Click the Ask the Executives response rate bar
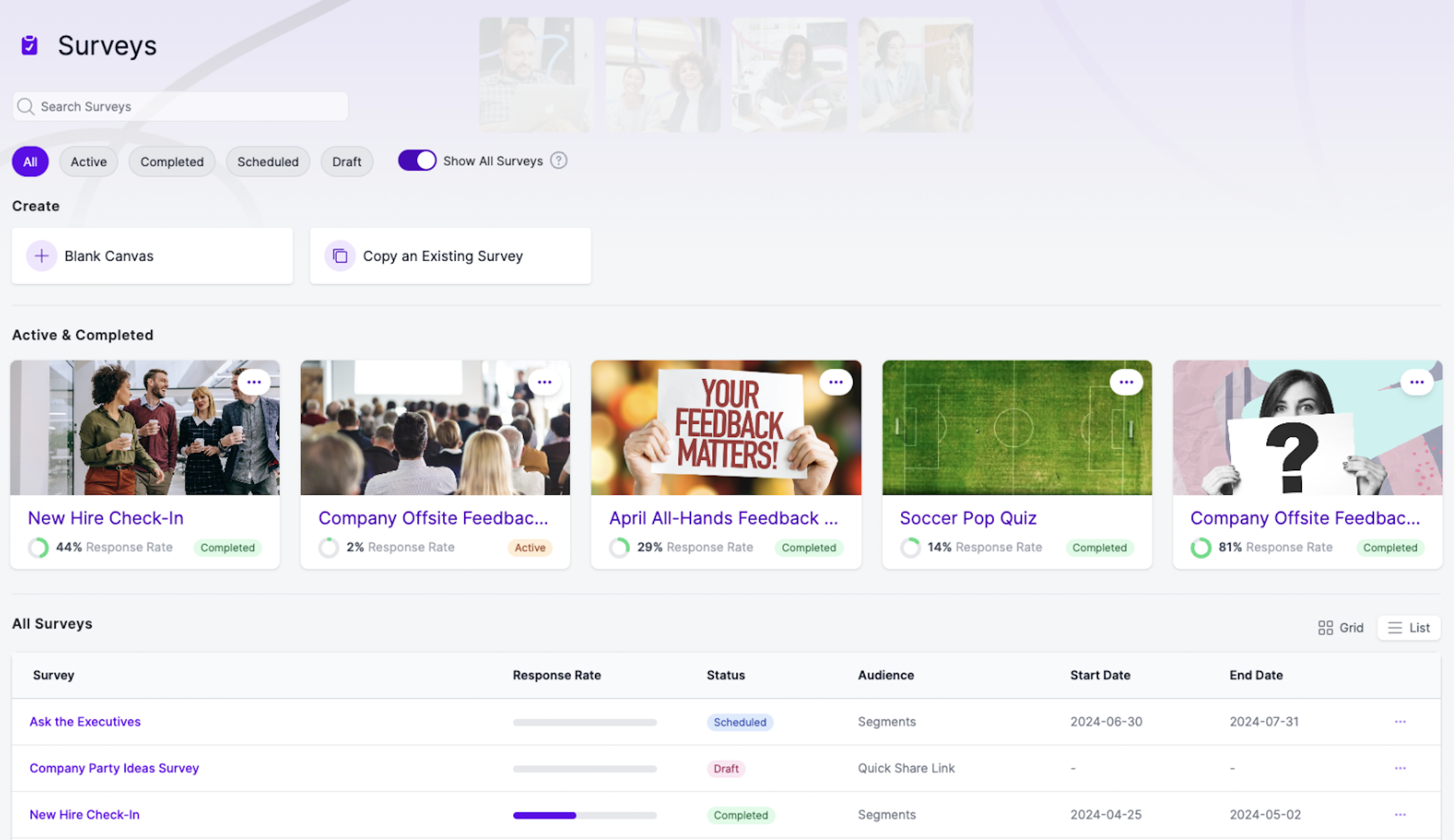 [585, 722]
